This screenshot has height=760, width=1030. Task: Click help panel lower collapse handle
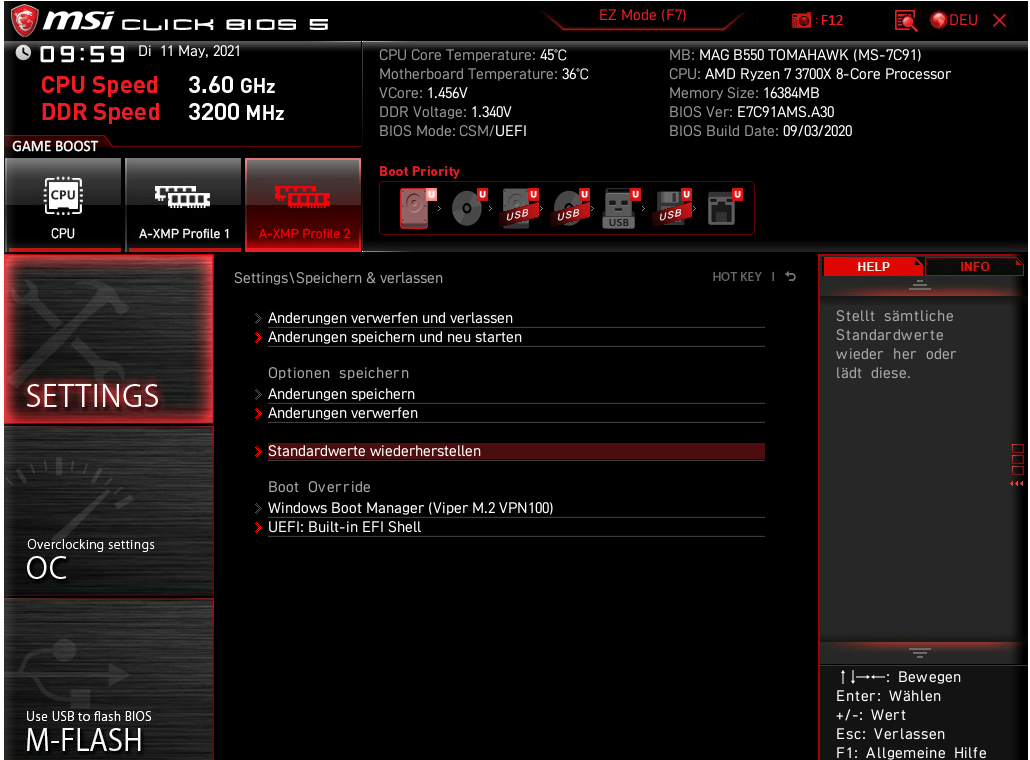[920, 652]
